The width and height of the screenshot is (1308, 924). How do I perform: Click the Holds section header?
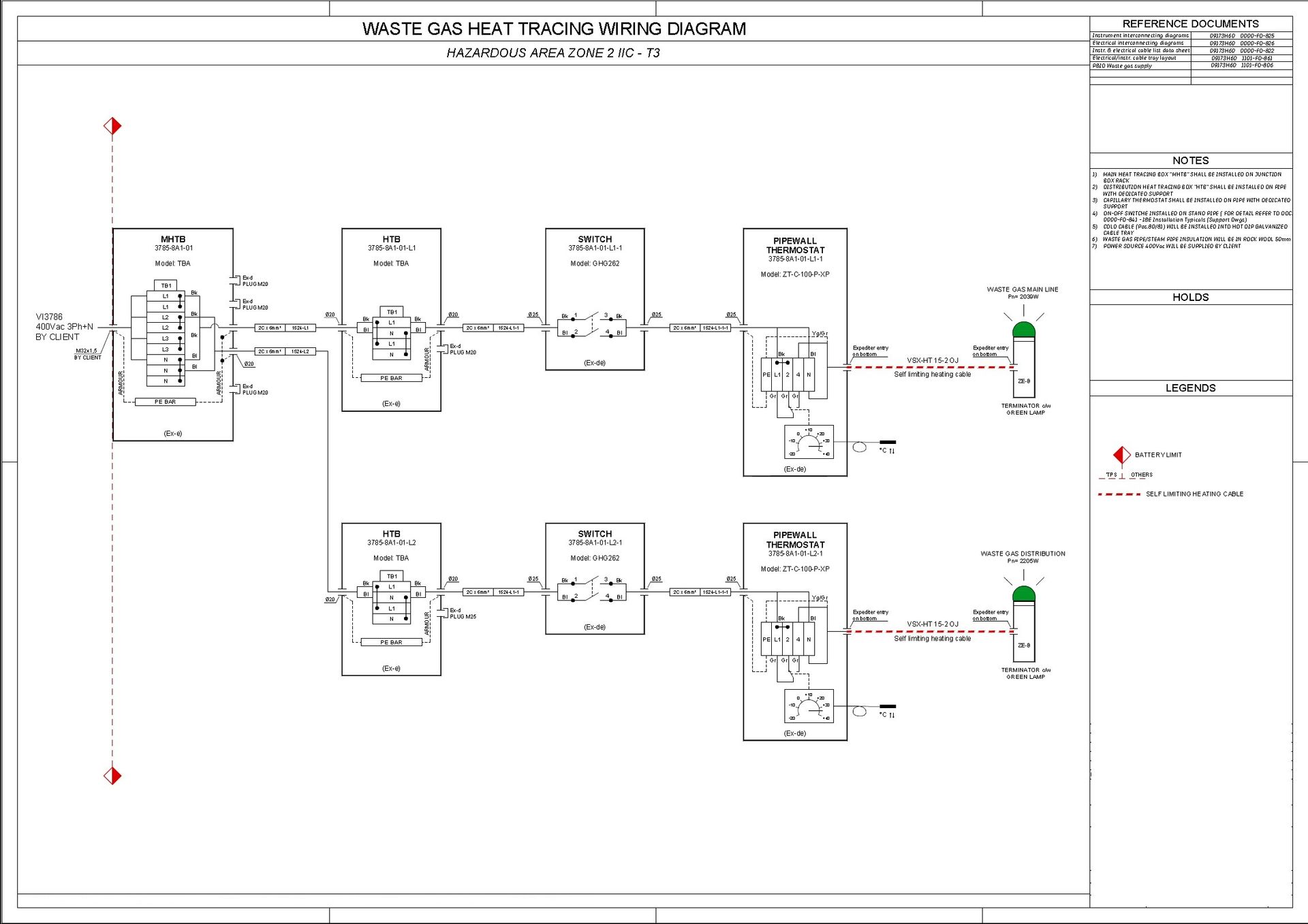point(1190,298)
